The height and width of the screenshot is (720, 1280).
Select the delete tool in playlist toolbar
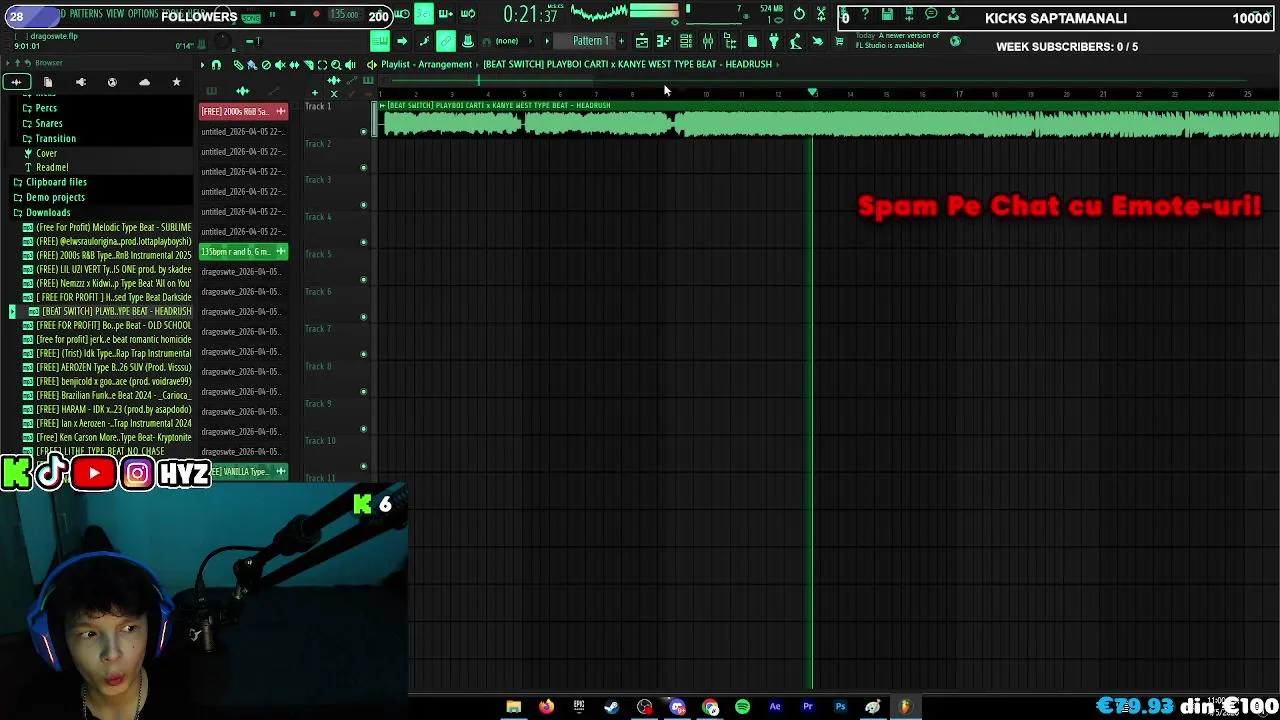pyautogui.click(x=266, y=65)
